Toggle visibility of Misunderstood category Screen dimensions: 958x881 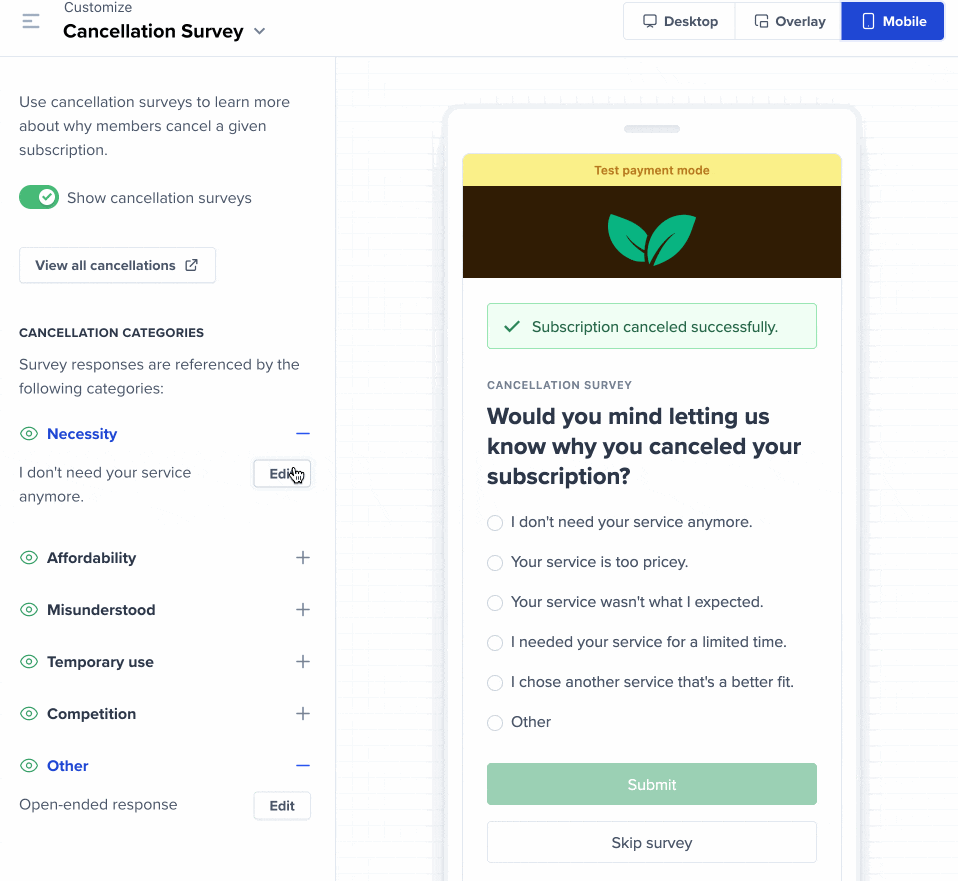[29, 610]
